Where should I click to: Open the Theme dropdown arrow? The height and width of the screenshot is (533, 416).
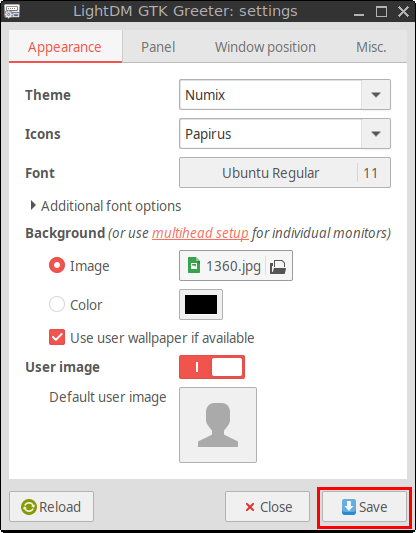point(376,94)
